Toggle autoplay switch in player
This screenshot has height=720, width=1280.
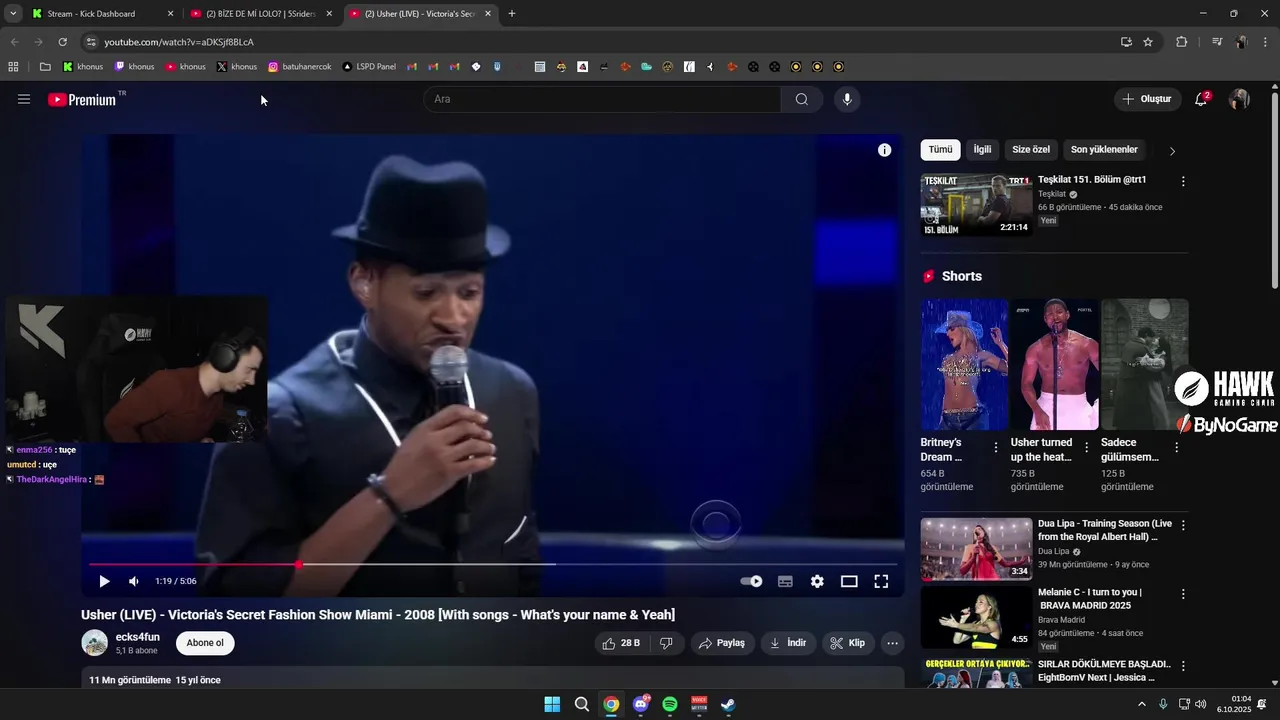tap(751, 581)
